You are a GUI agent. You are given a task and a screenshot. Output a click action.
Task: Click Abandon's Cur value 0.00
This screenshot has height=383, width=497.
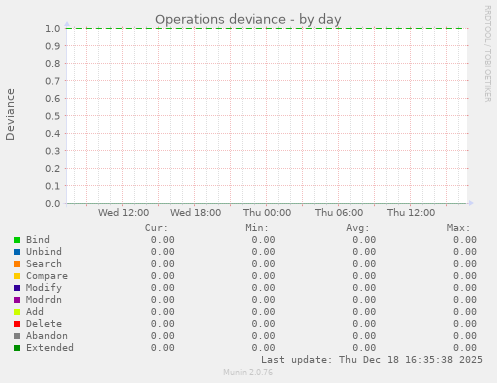163,336
